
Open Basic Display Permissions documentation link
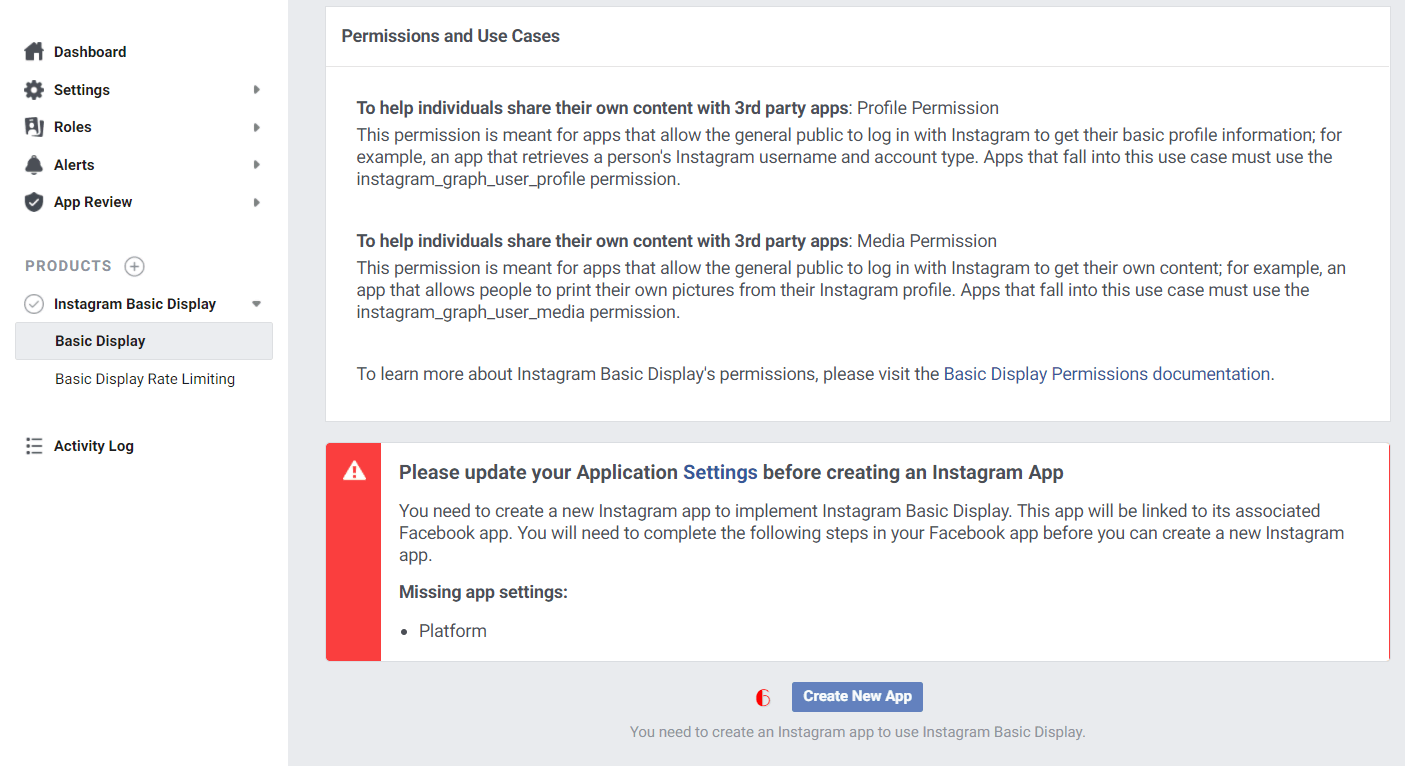pyautogui.click(x=1107, y=374)
